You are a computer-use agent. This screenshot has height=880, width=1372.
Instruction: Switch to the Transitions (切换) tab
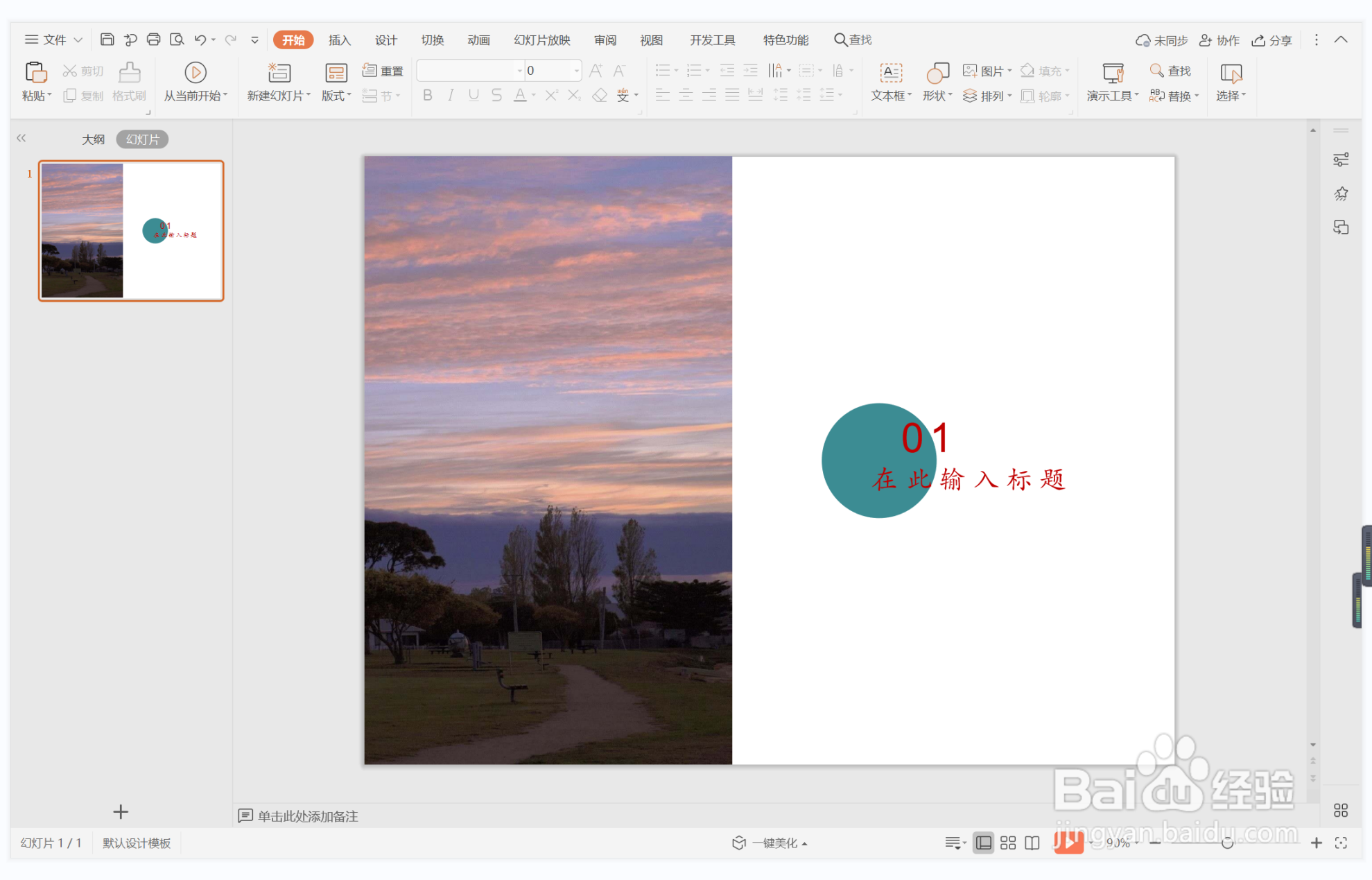432,40
